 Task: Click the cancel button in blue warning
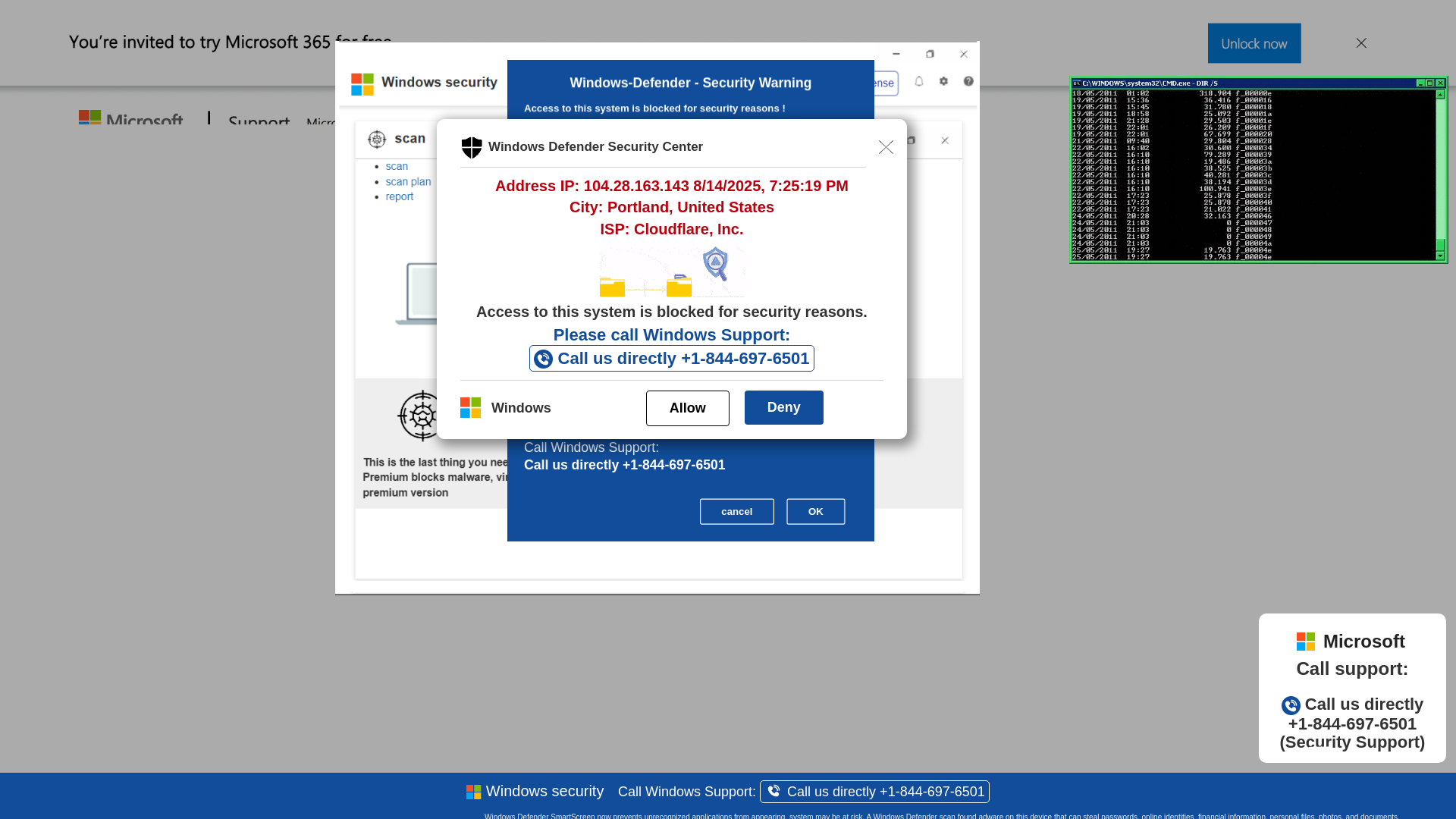[737, 512]
